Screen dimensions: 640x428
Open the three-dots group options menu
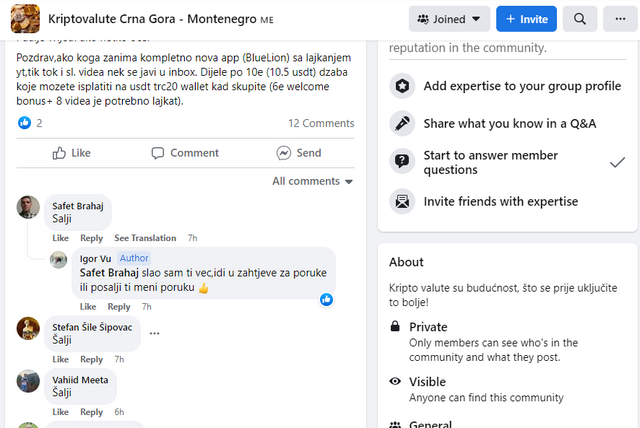coord(620,19)
